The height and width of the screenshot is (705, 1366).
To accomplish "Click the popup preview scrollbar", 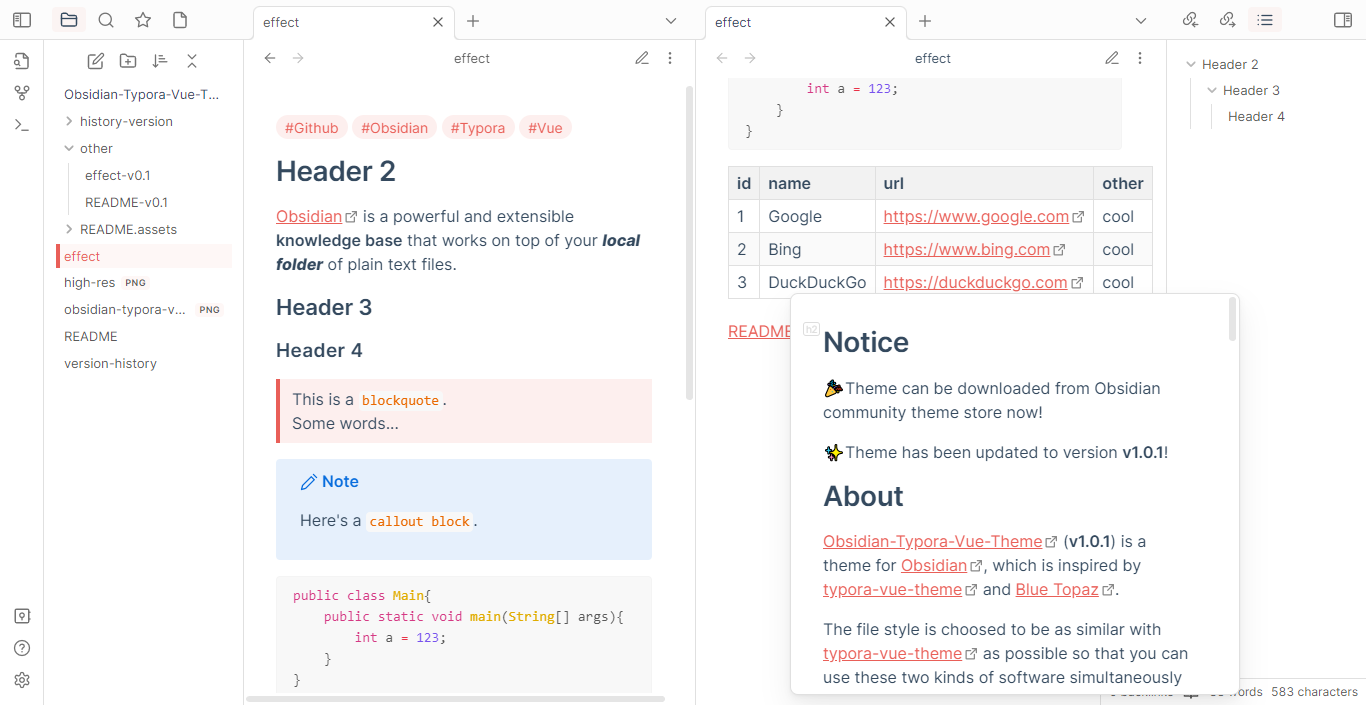I will [x=1233, y=318].
